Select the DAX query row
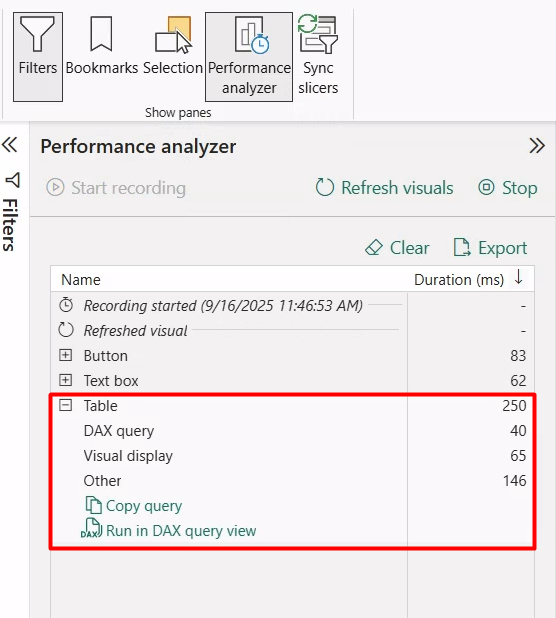Viewport: 556px width, 618px height. tap(293, 431)
